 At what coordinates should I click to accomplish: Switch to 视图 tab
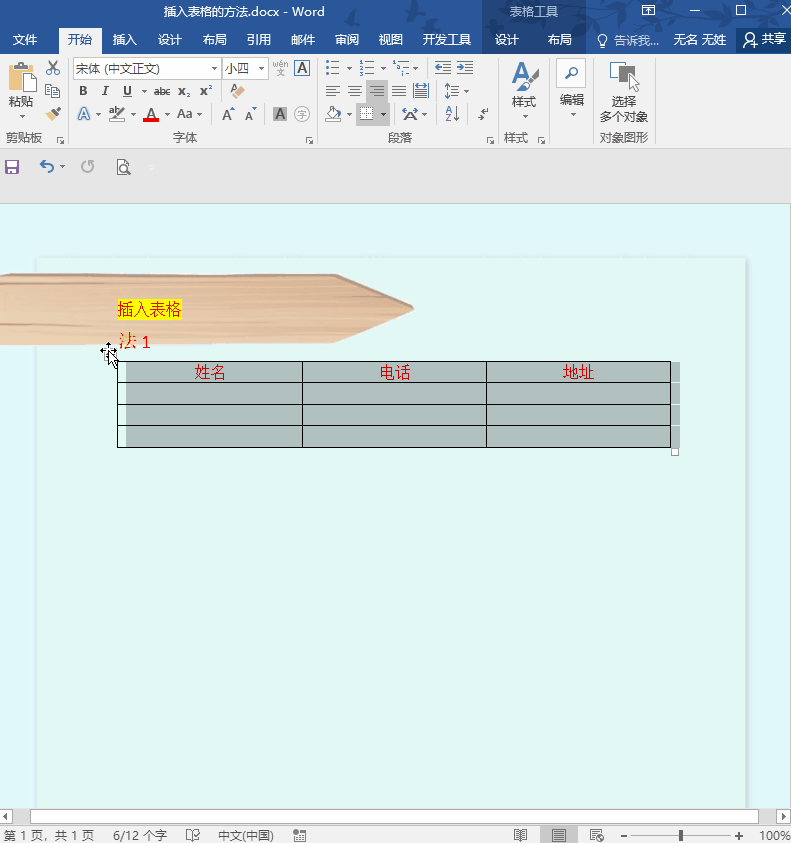tap(390, 40)
